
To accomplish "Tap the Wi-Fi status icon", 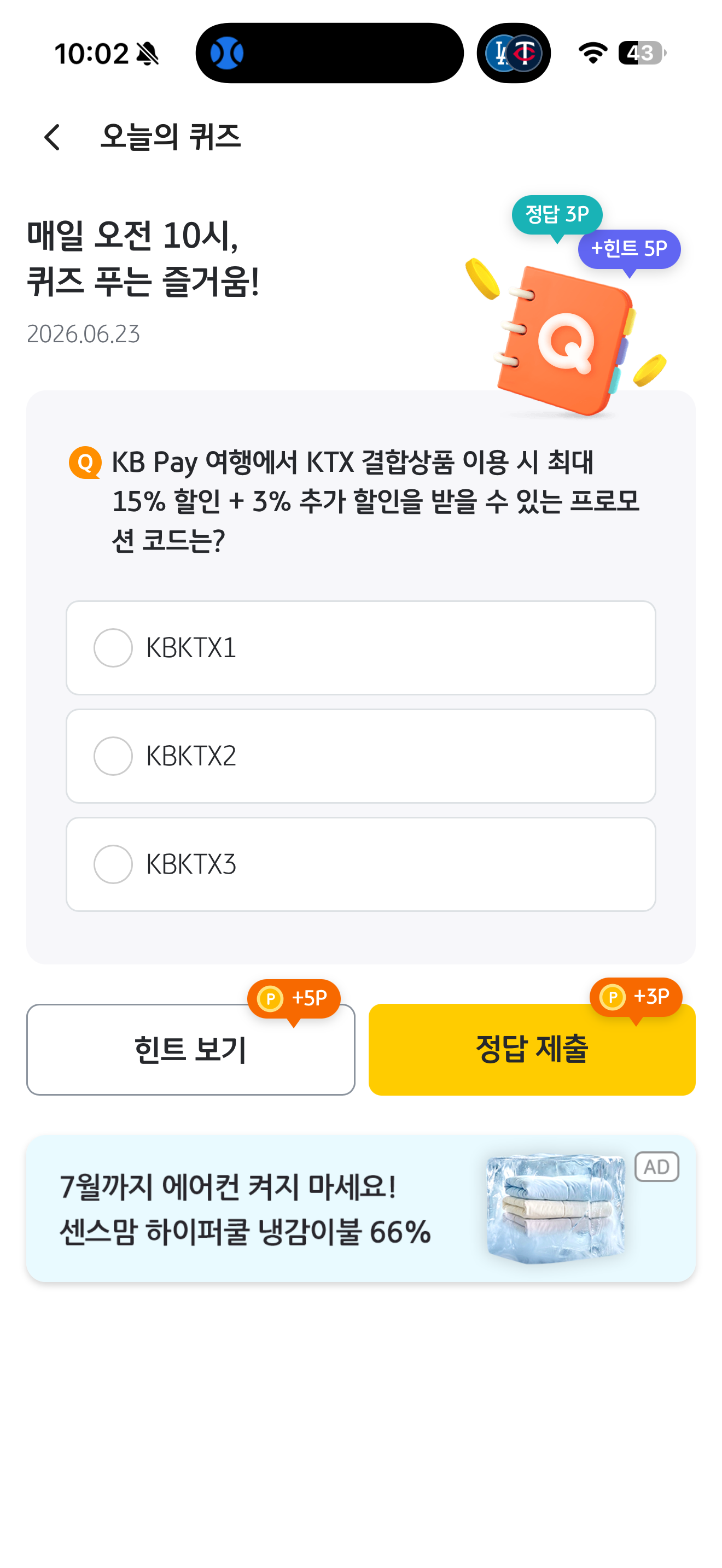I will click(592, 53).
